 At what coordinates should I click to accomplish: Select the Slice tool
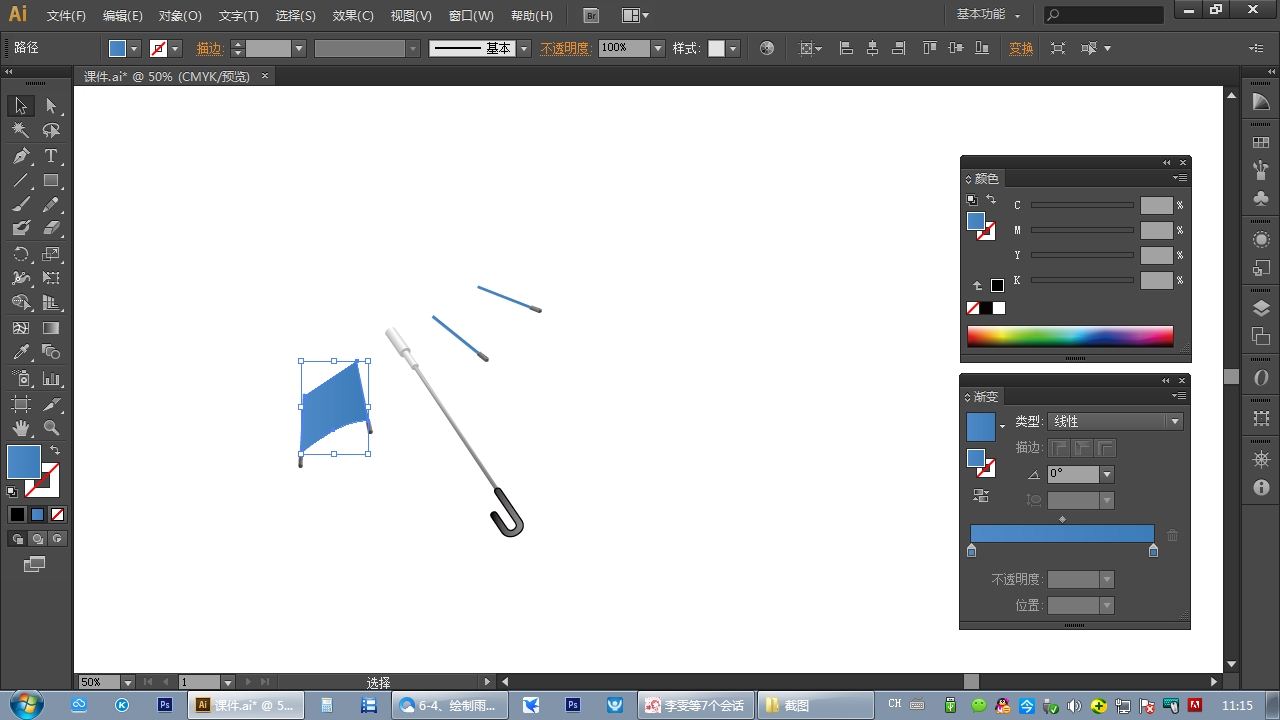tap(51, 404)
